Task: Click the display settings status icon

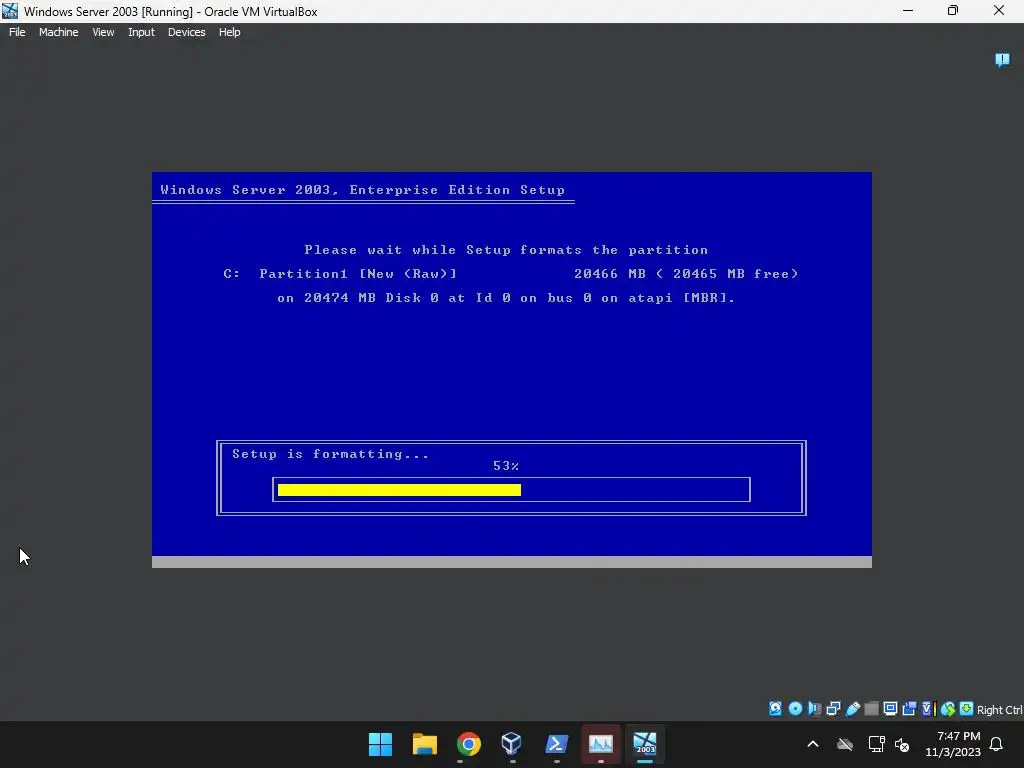Action: [x=890, y=709]
